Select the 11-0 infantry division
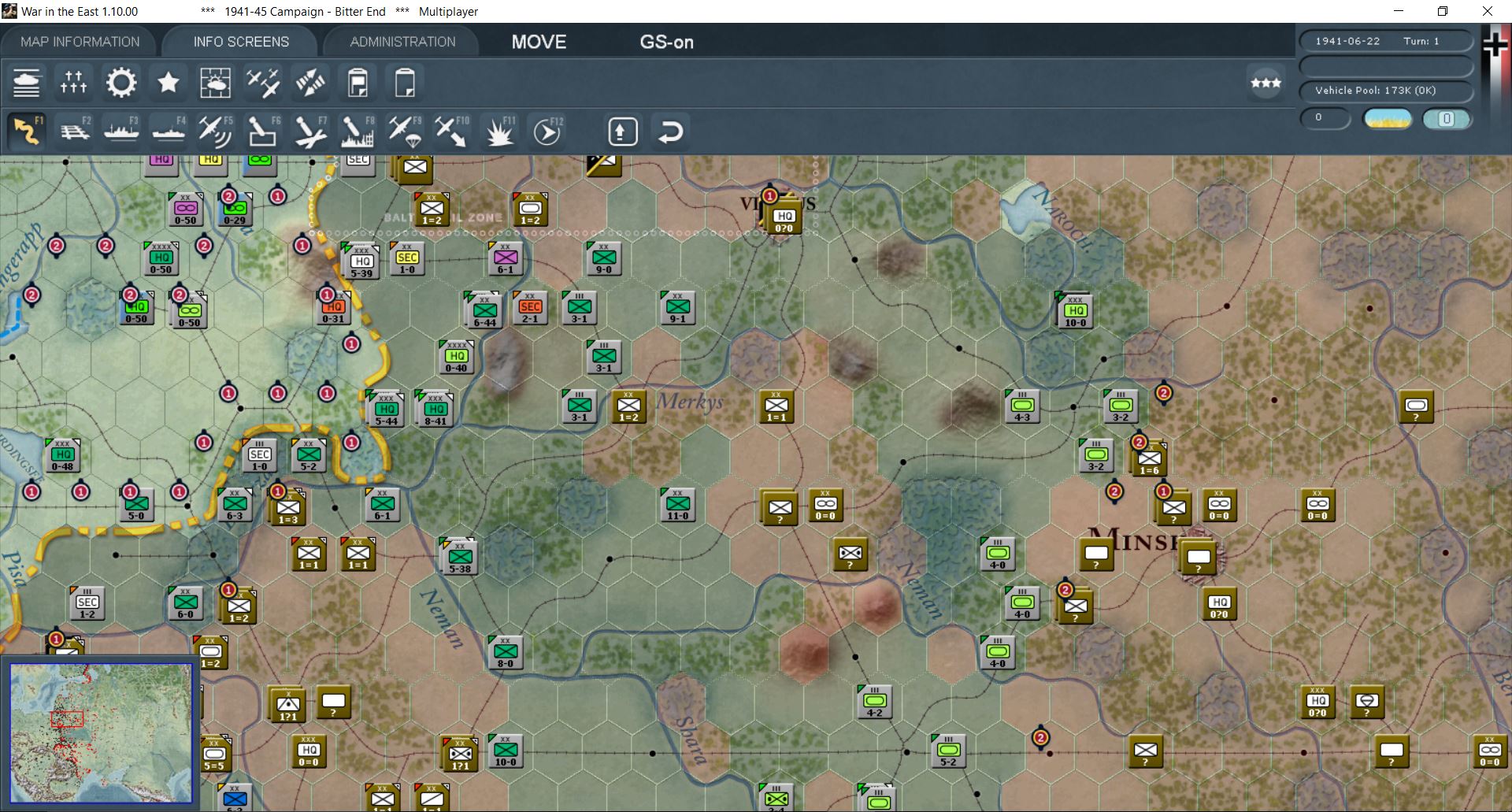 [x=677, y=505]
